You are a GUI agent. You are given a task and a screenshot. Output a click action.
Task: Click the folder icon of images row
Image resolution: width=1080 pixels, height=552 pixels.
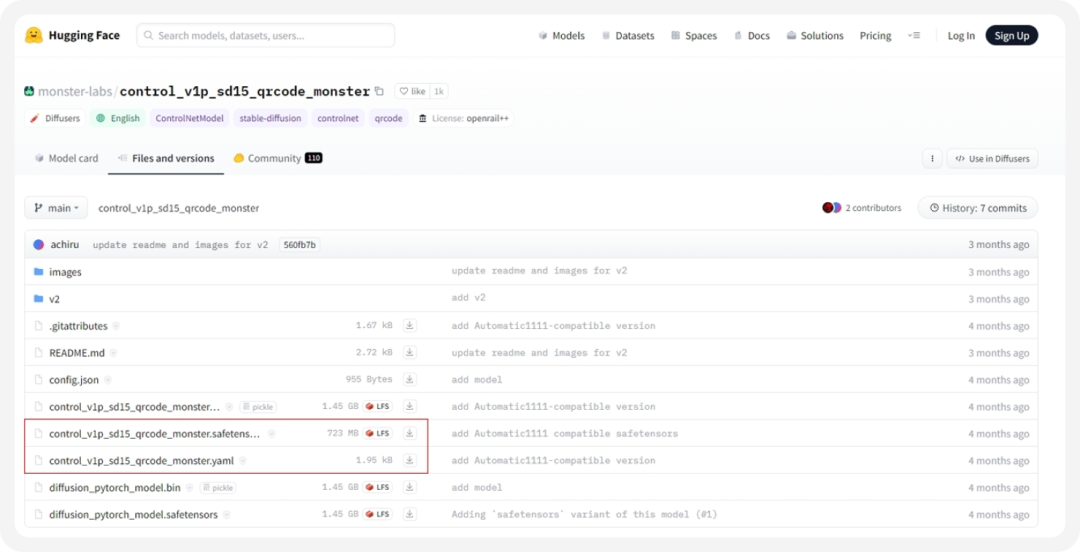tap(39, 272)
